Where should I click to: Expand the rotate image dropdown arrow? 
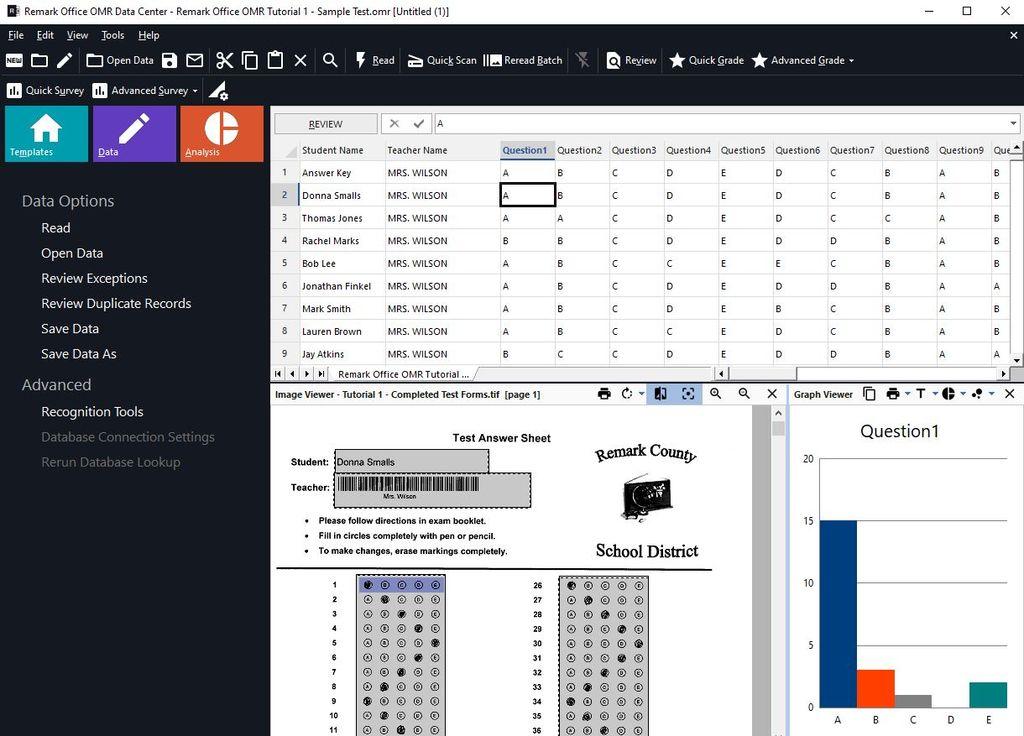(641, 394)
